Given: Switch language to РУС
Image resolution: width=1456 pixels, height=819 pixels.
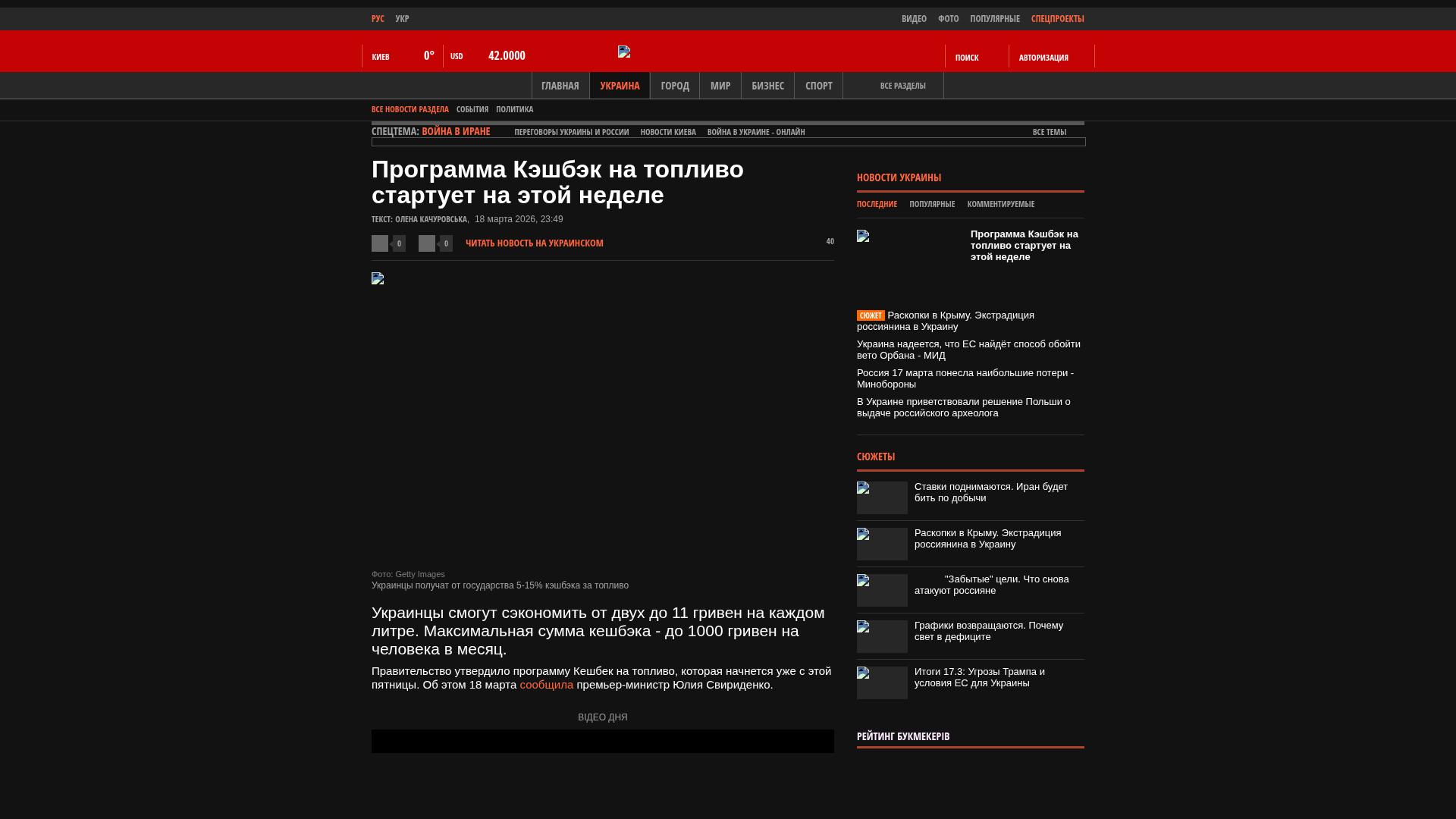Looking at the screenshot, I should [x=378, y=19].
